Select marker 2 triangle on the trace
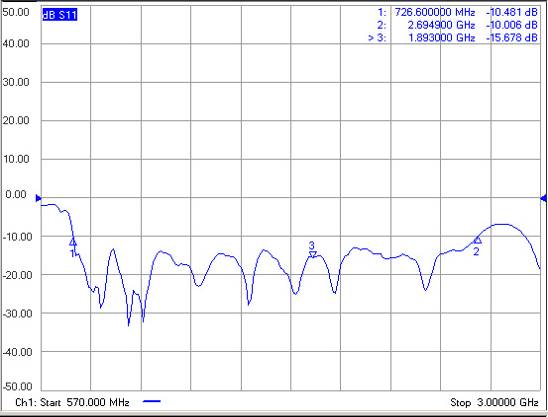The height and width of the screenshot is (417, 548). tap(477, 240)
